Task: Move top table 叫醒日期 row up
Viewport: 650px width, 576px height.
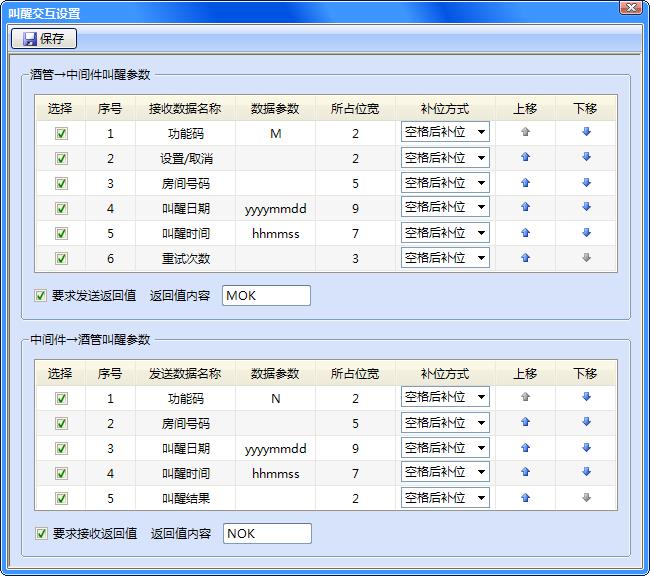Action: coord(525,207)
